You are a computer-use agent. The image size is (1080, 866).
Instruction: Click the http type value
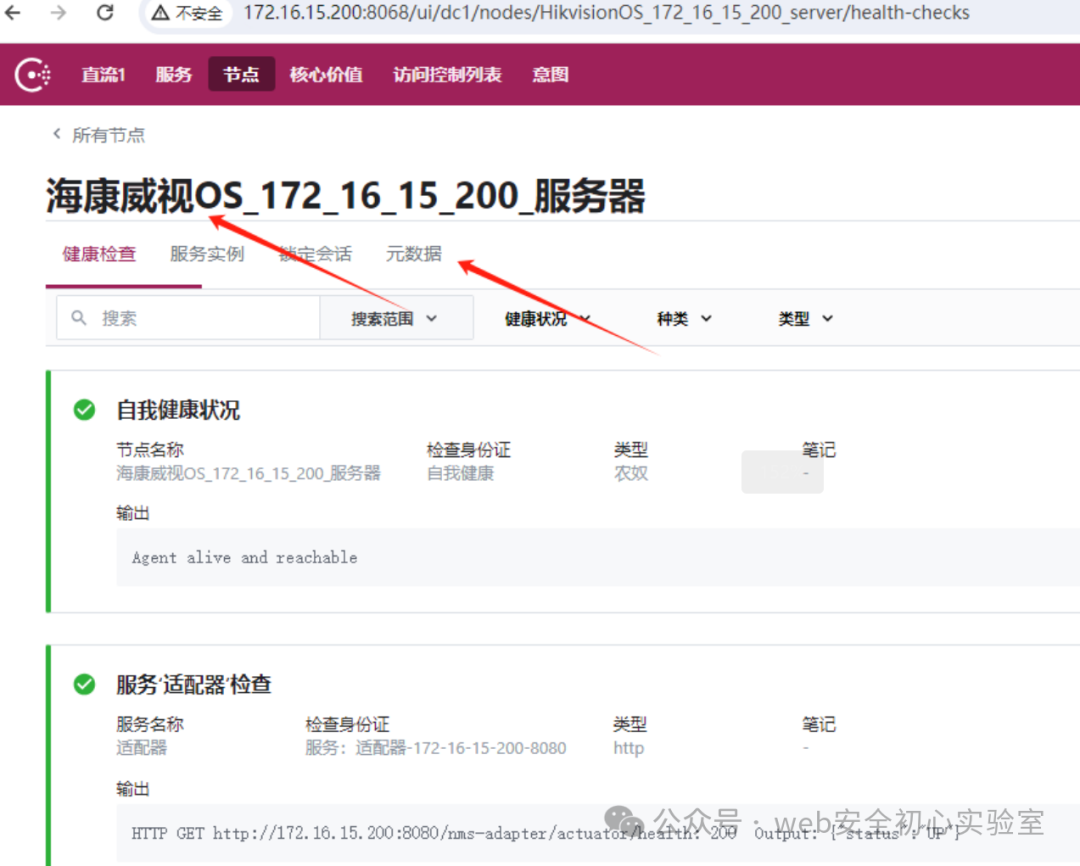pyautogui.click(x=629, y=748)
